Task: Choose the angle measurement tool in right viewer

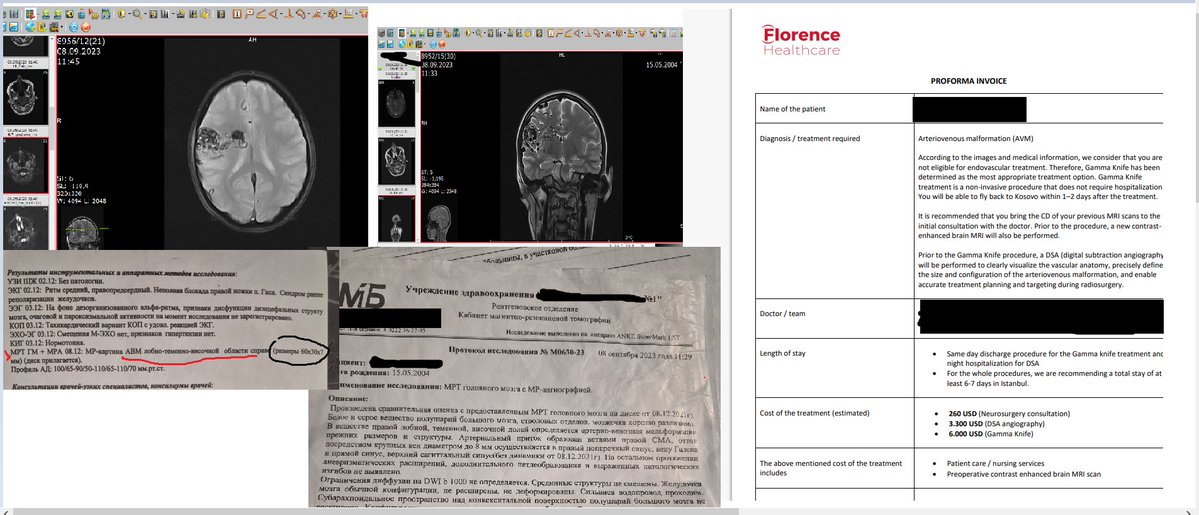Action: point(577,33)
